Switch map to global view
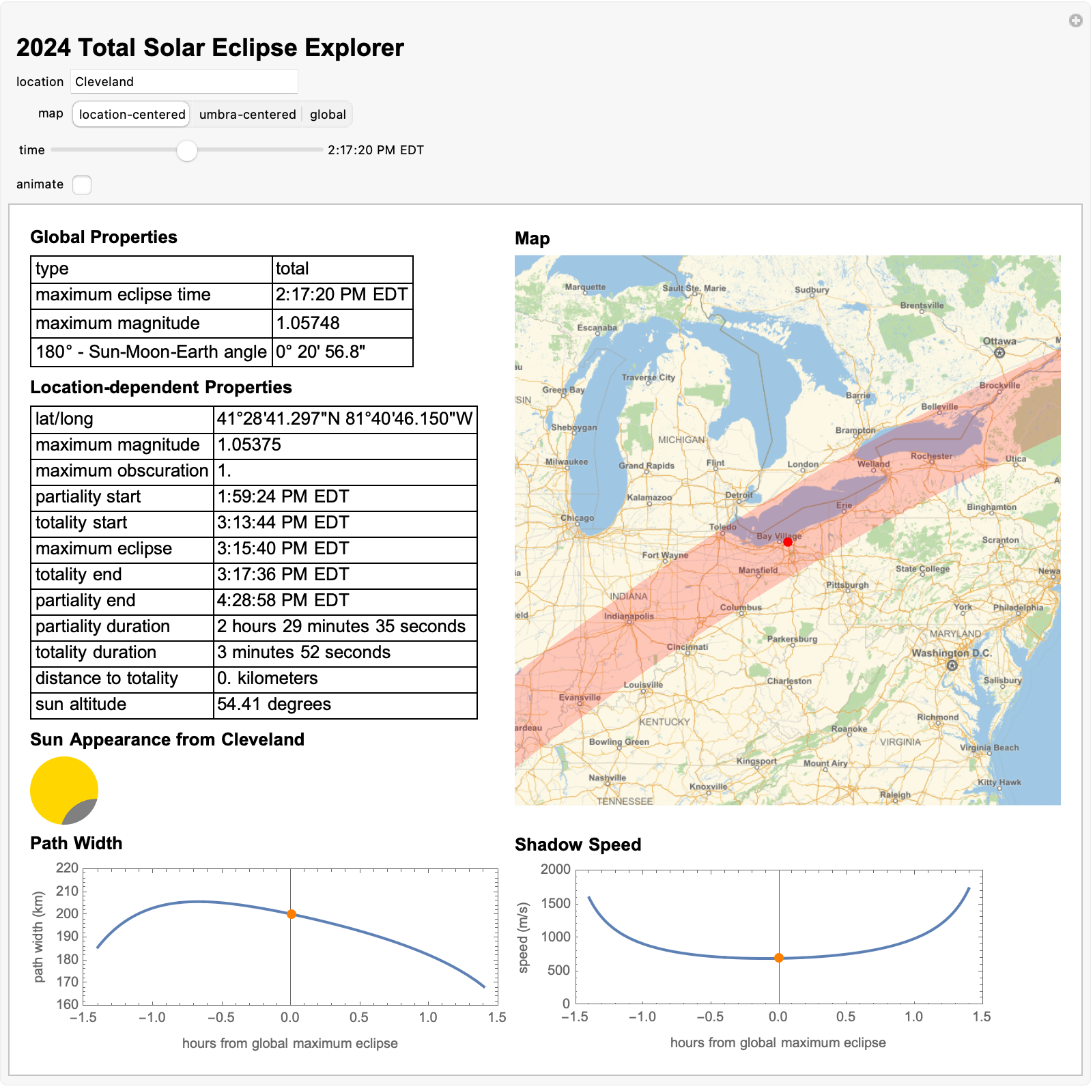 [x=327, y=114]
